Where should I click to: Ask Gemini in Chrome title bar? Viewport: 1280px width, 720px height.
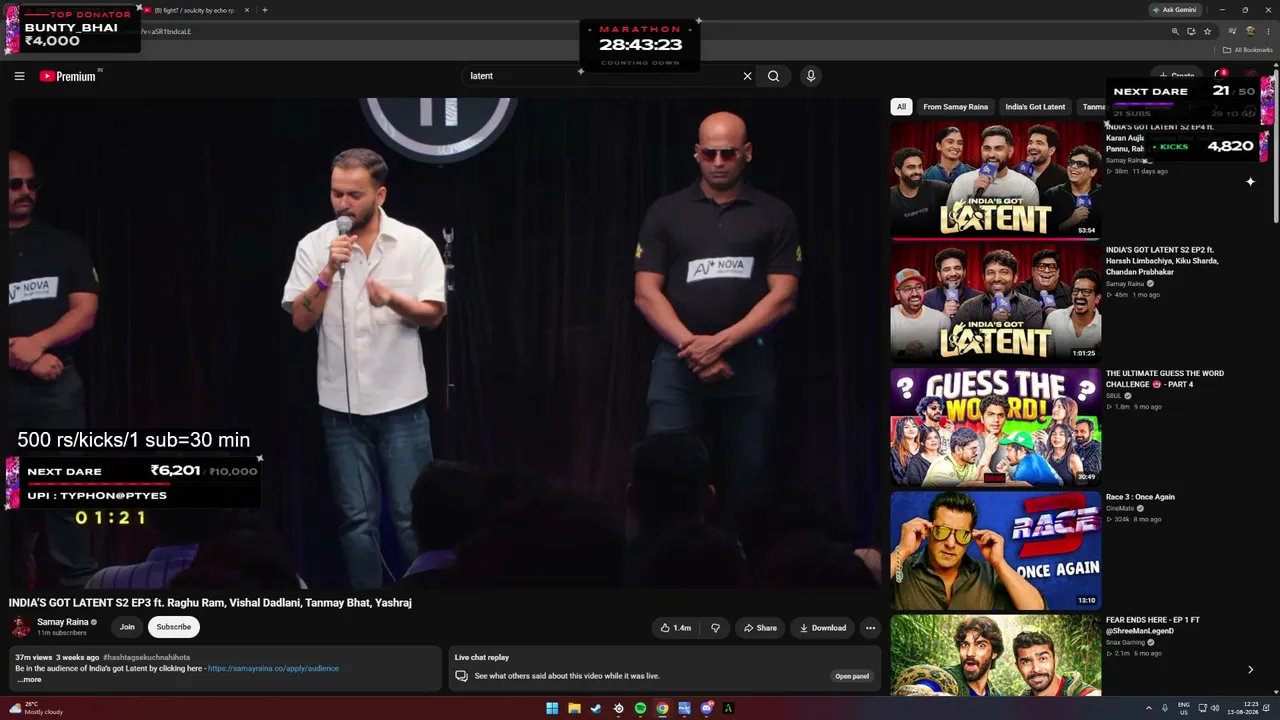(x=1174, y=10)
